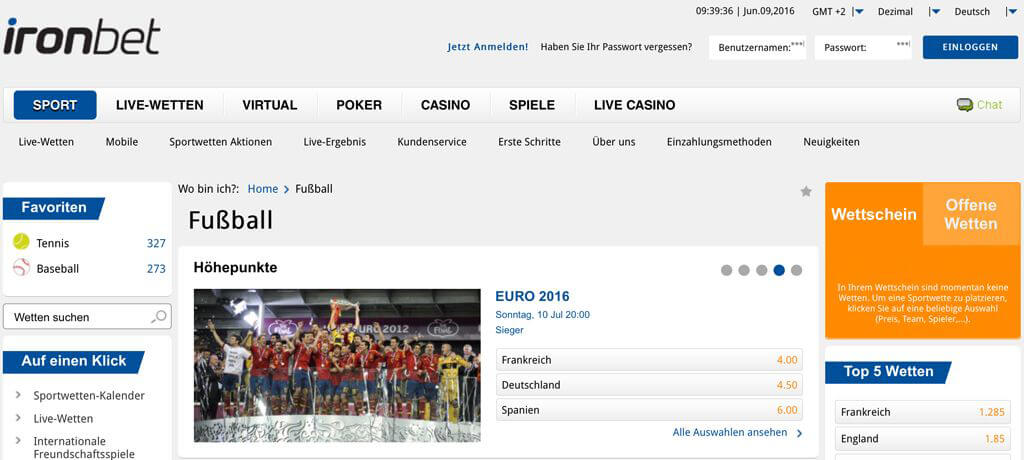Open the Kundenservice submenu link

click(432, 142)
